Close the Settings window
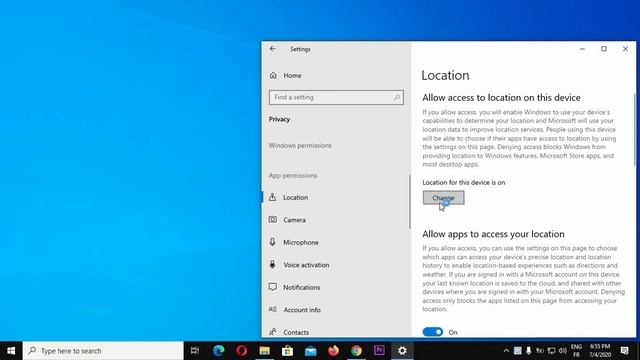This screenshot has height=360, width=640. tap(625, 49)
